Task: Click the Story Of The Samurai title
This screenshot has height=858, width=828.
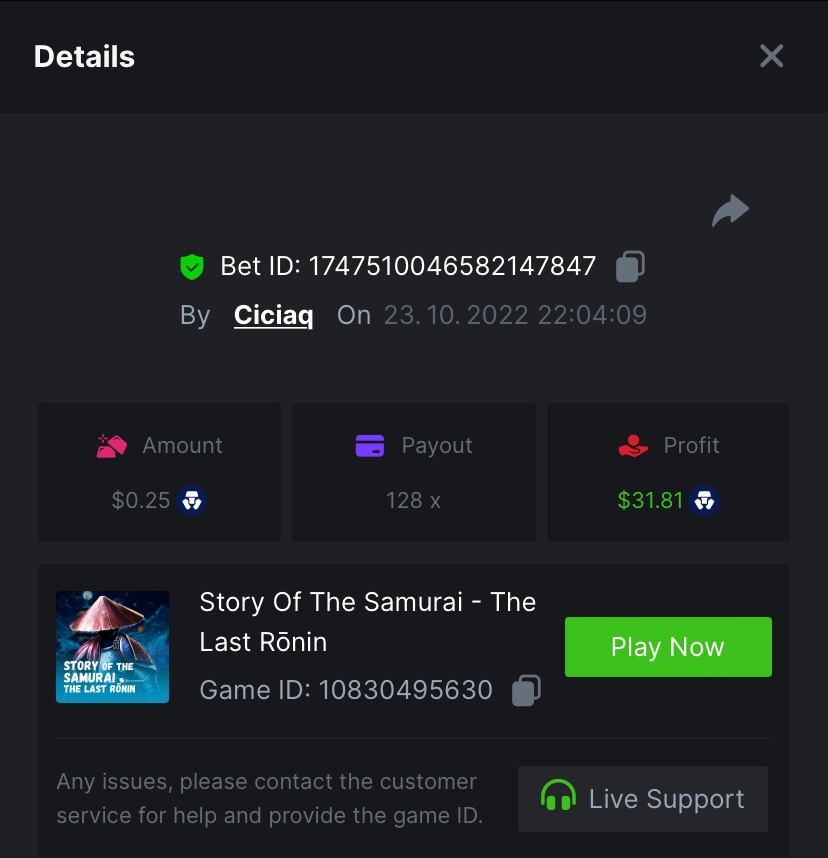Action: [367, 621]
